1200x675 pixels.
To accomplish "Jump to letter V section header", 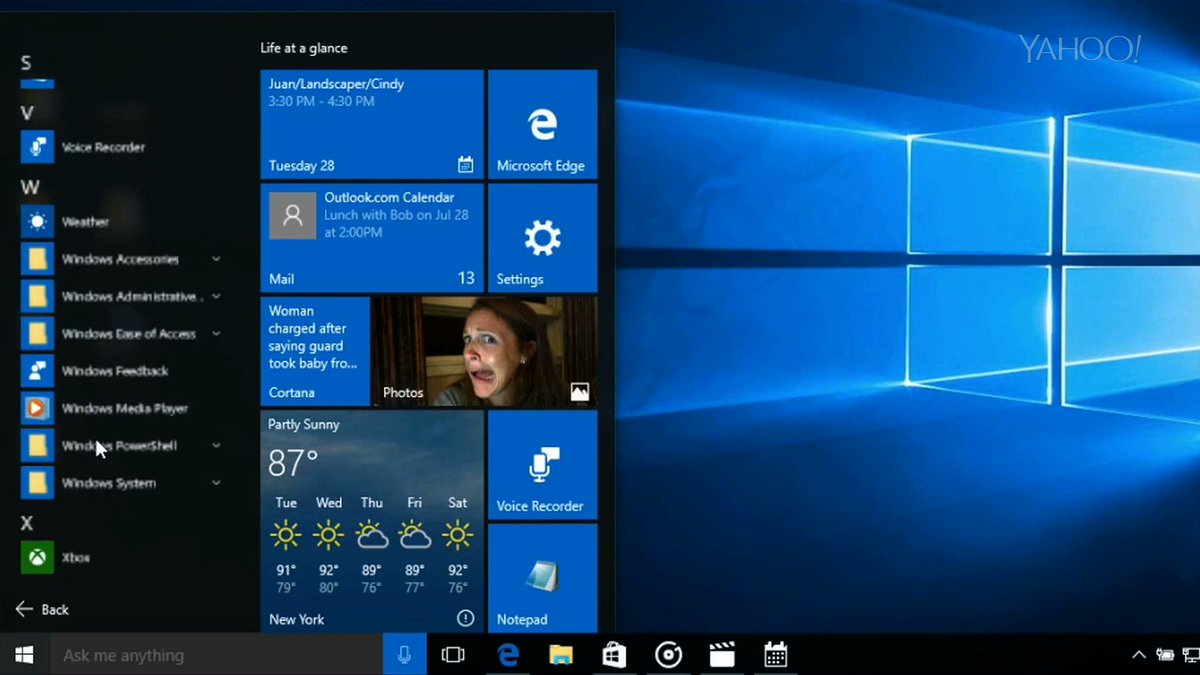I will pyautogui.click(x=27, y=113).
